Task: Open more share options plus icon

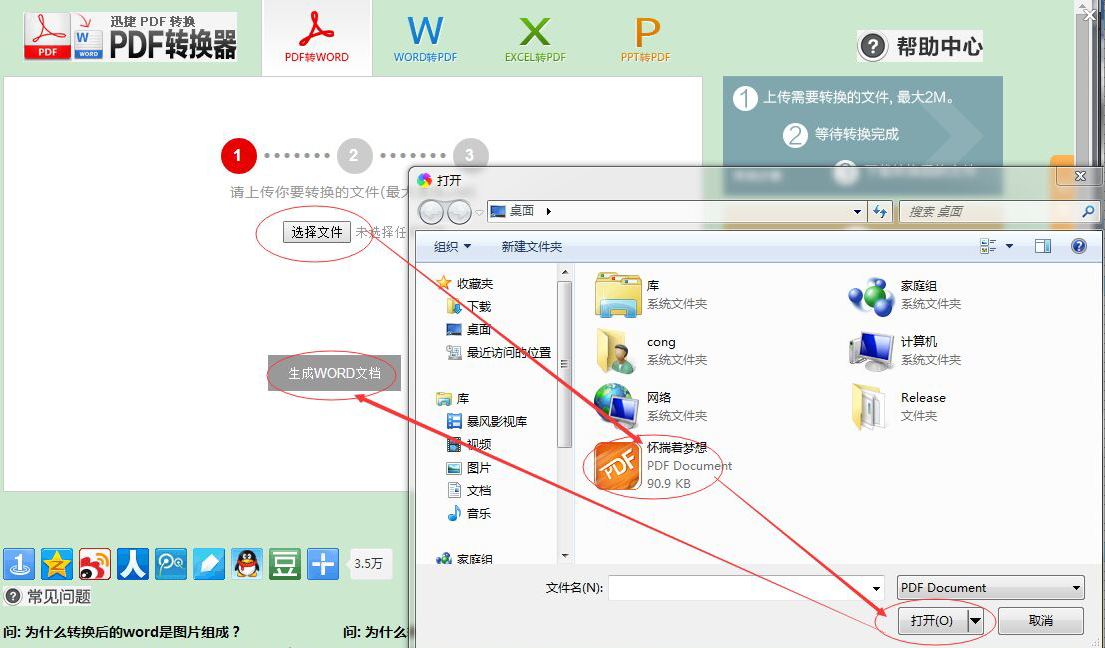Action: click(x=323, y=564)
